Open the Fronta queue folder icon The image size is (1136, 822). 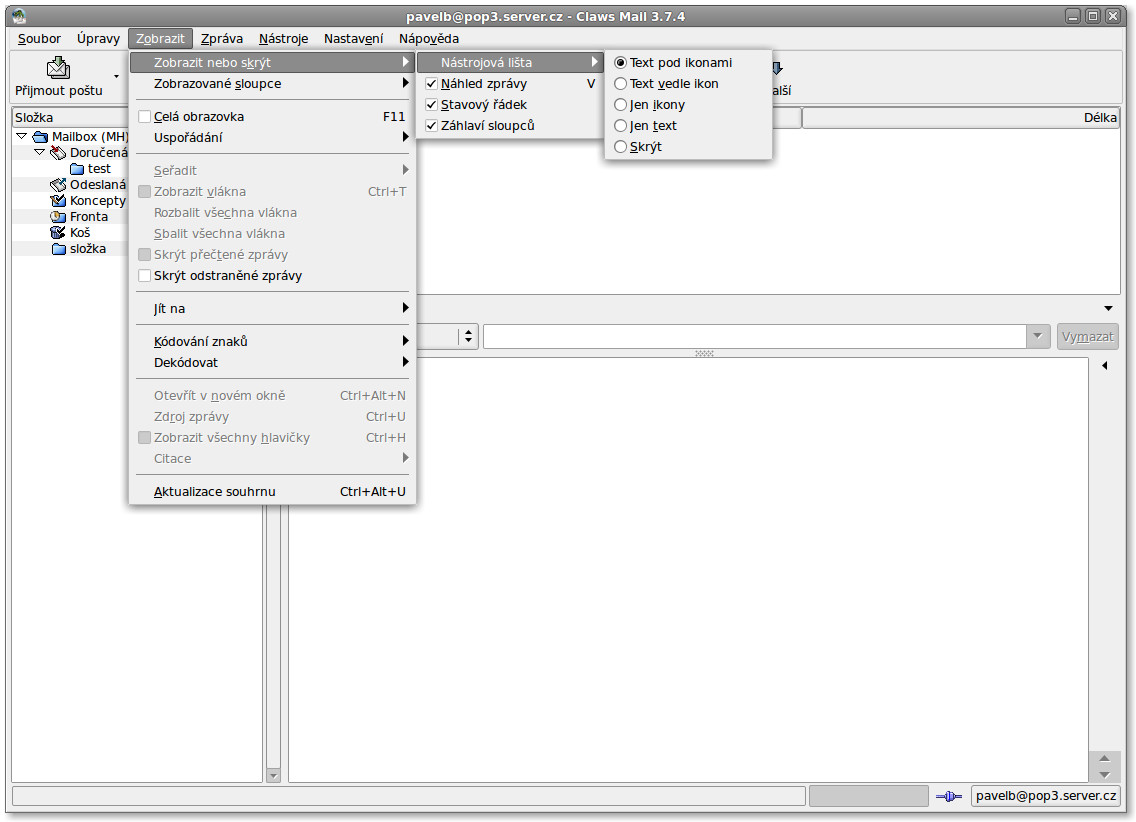[58, 217]
